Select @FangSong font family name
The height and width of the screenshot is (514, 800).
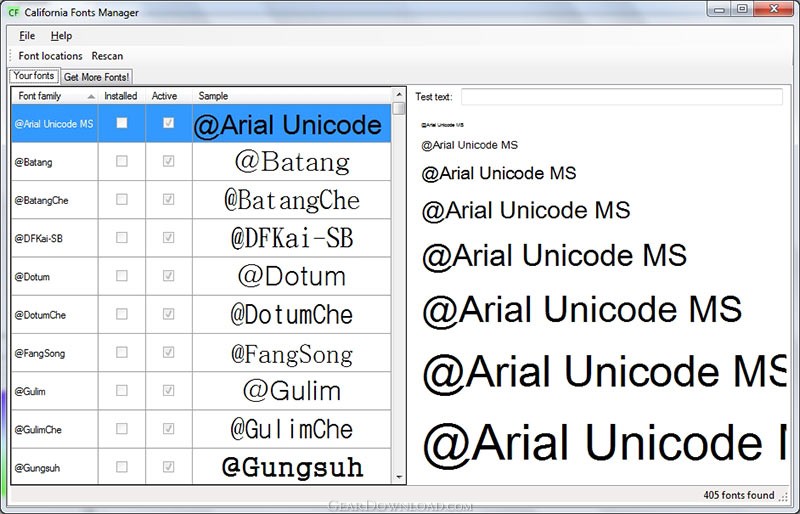click(x=40, y=354)
